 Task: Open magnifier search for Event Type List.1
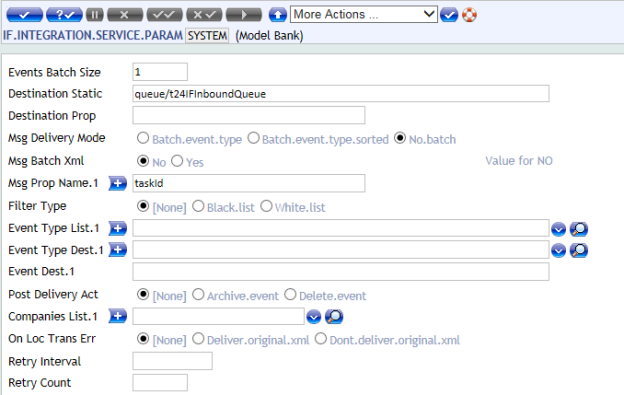coord(579,229)
